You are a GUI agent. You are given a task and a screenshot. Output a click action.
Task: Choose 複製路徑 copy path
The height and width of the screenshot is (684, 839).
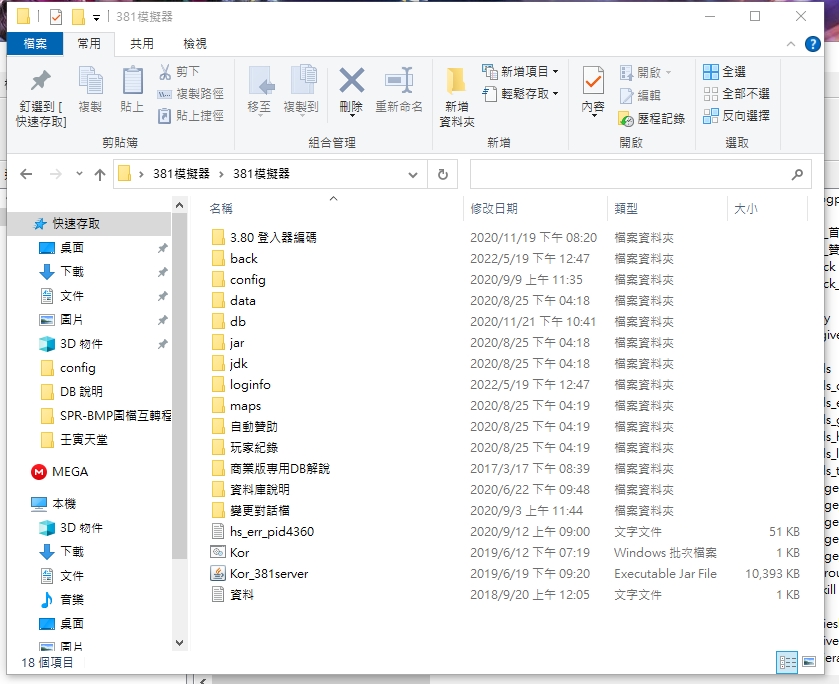(190, 94)
